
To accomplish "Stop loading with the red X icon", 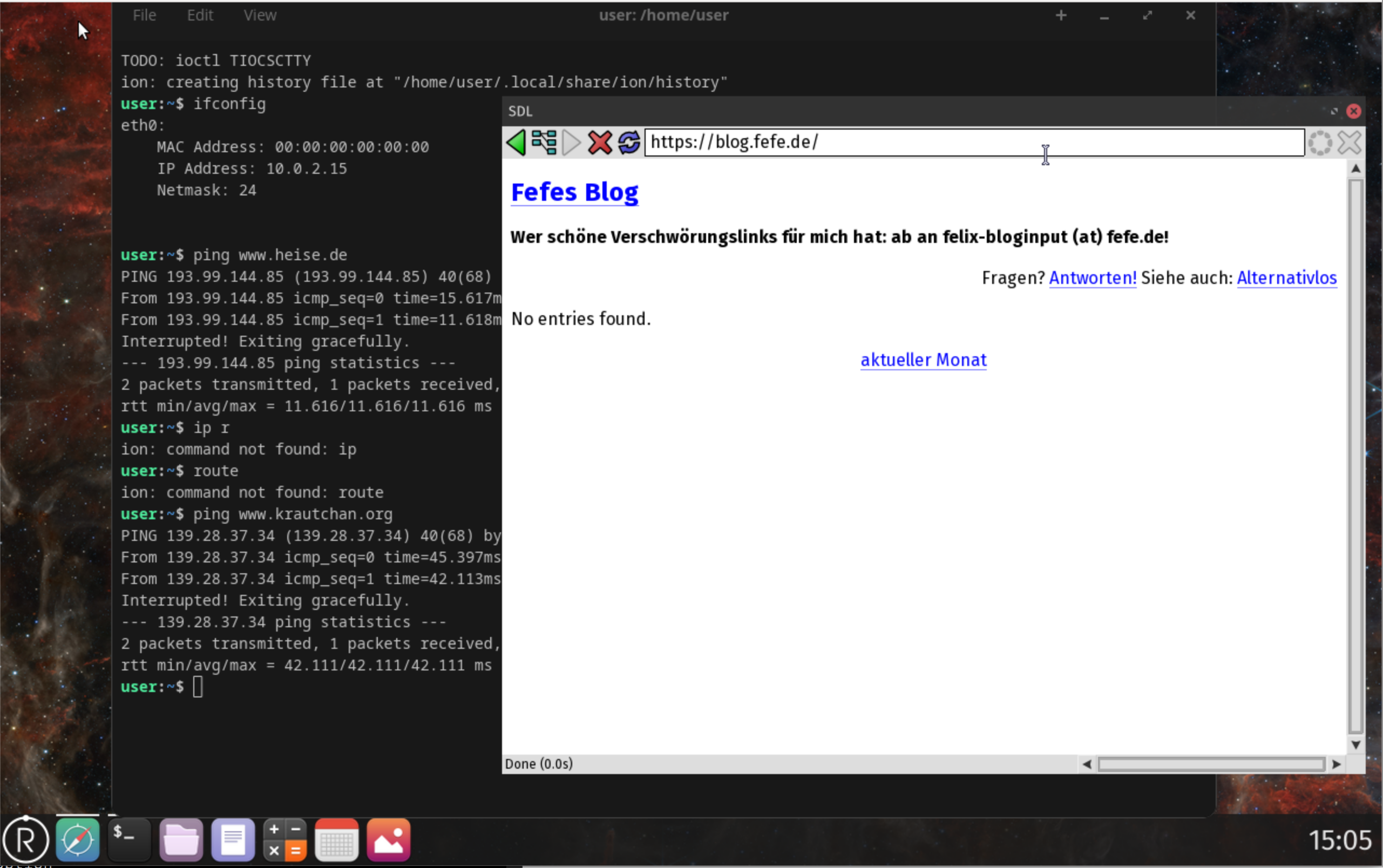I will pyautogui.click(x=600, y=143).
